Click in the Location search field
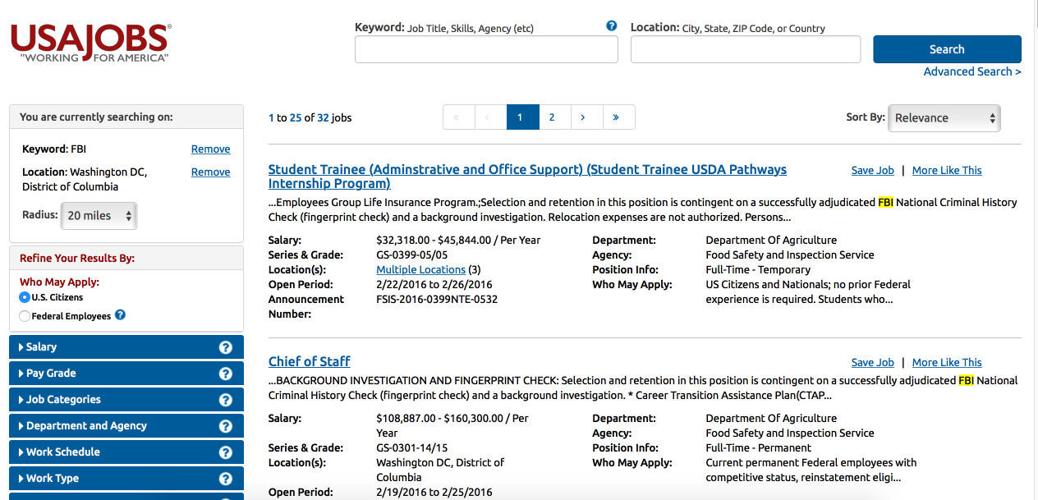1038x500 pixels. click(x=745, y=49)
